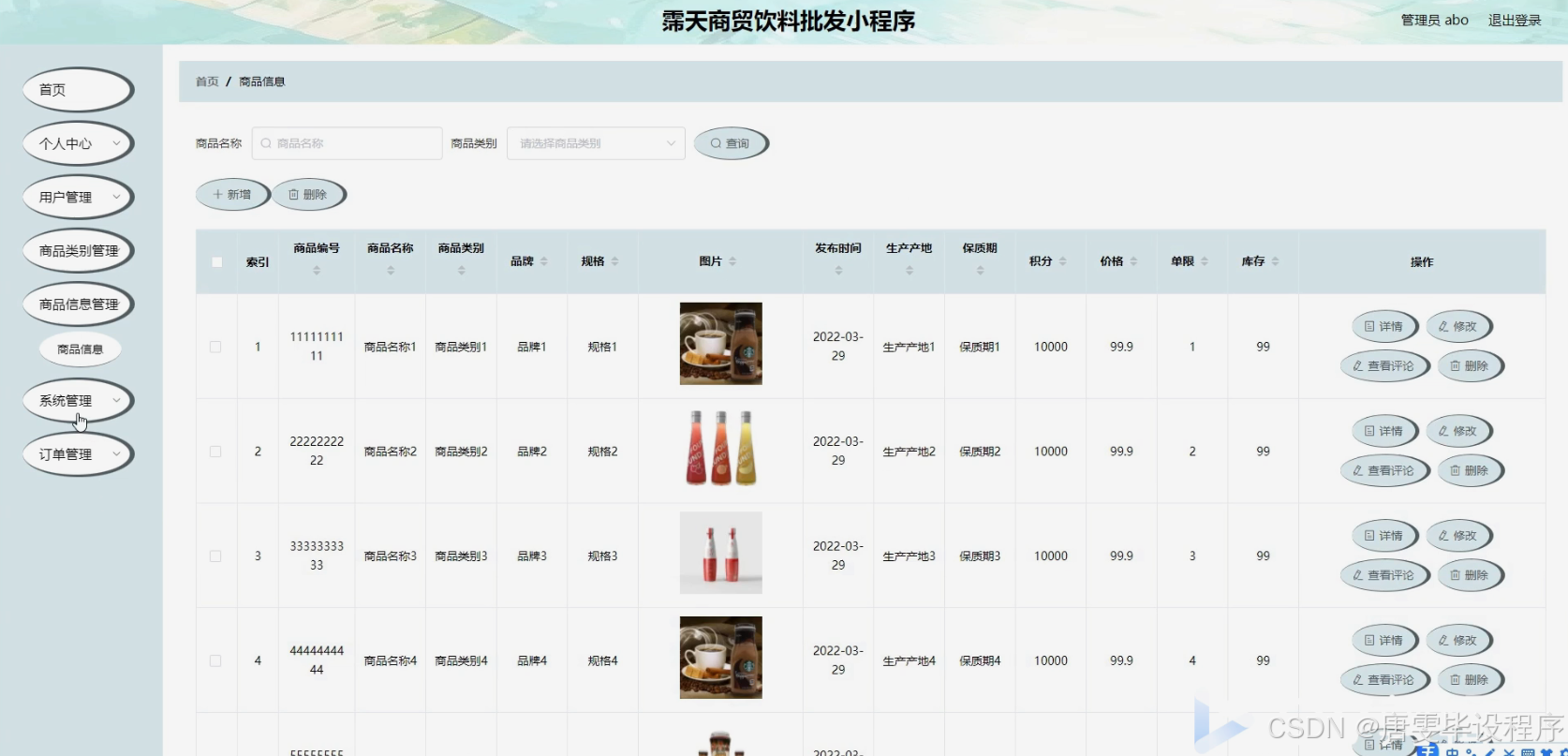The width and height of the screenshot is (1568, 756).
Task: Click 修改 for 商品名称1 row
Action: 1458,327
